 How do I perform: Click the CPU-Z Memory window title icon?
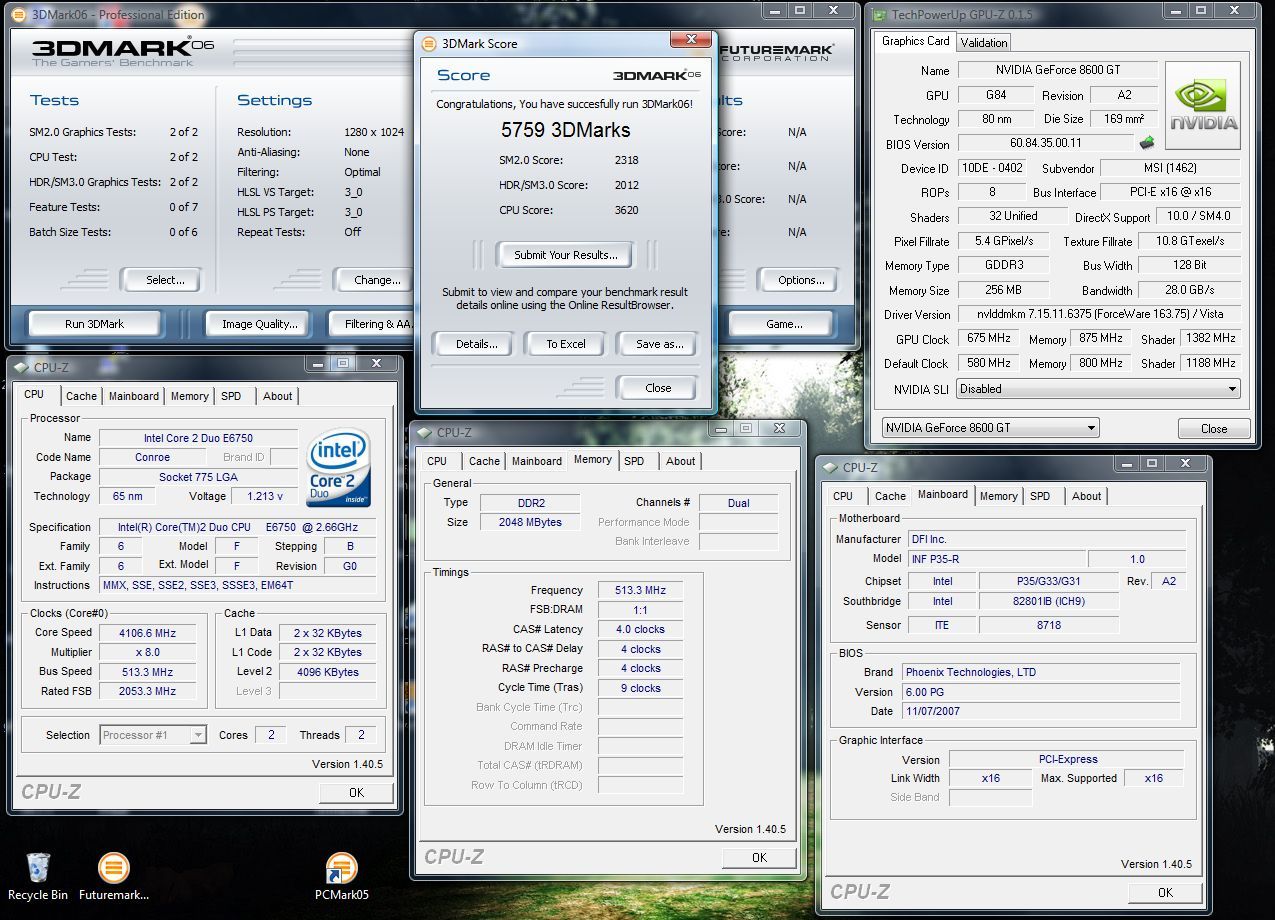click(x=424, y=433)
